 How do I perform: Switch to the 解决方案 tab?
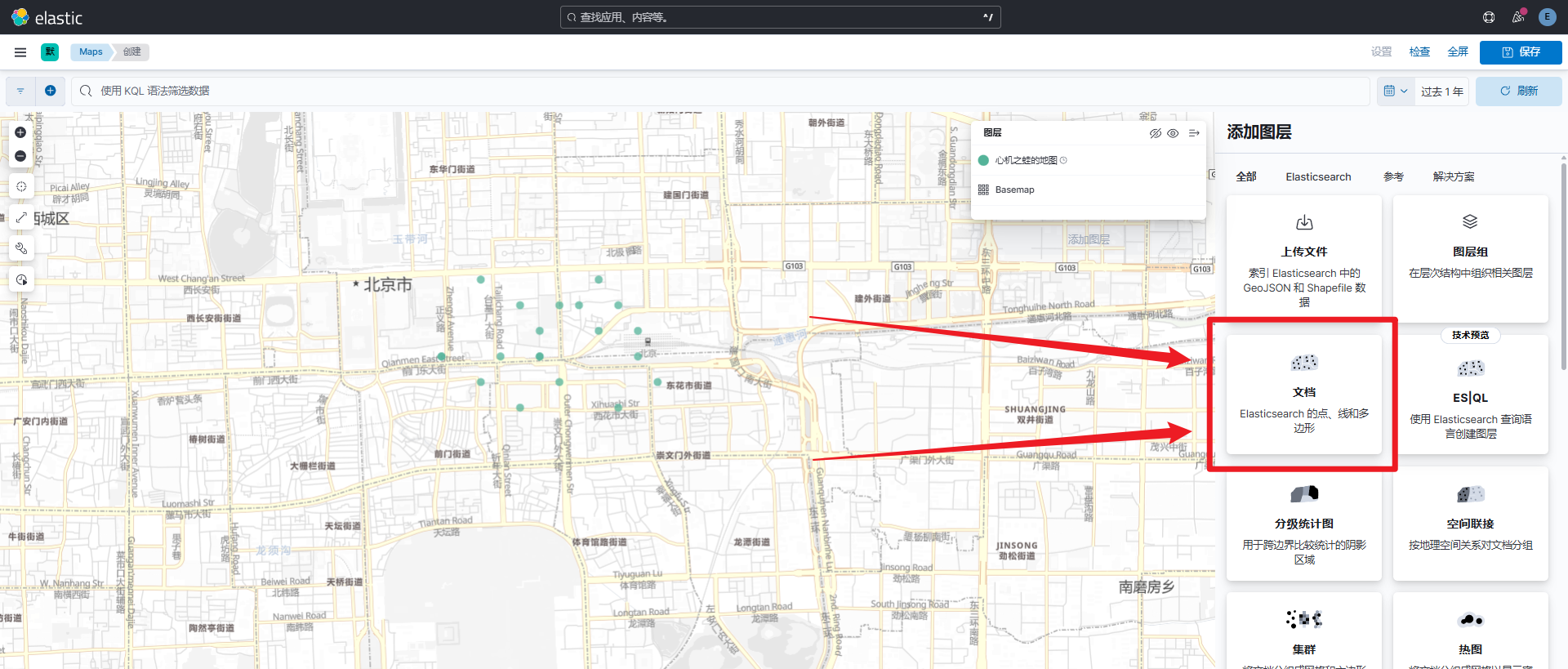tap(1454, 176)
